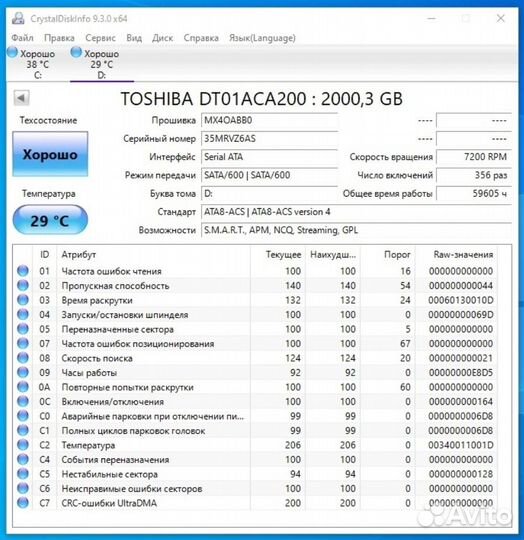Open the Сервис menu
This screenshot has width=524, height=540.
pyautogui.click(x=100, y=38)
